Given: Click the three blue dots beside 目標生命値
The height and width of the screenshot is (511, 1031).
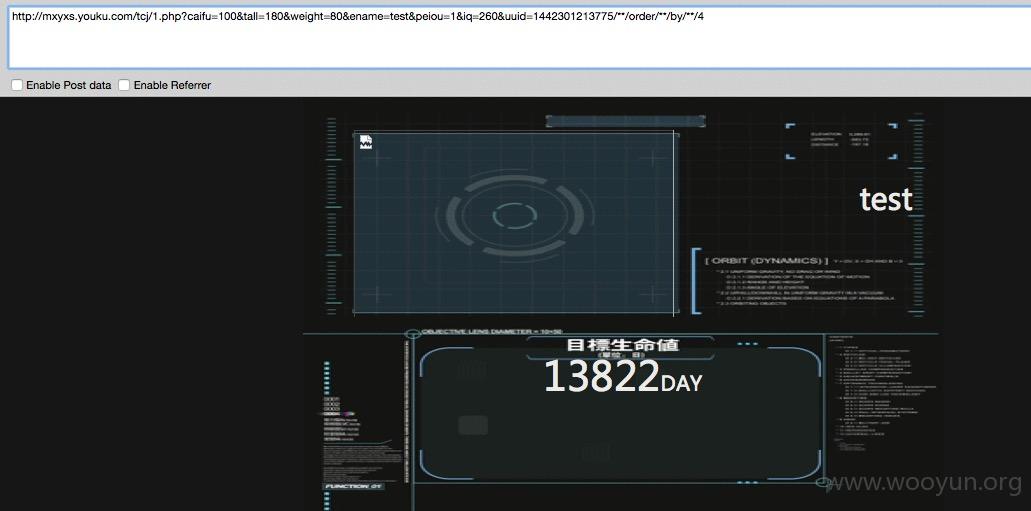Looking at the screenshot, I should click(x=748, y=344).
